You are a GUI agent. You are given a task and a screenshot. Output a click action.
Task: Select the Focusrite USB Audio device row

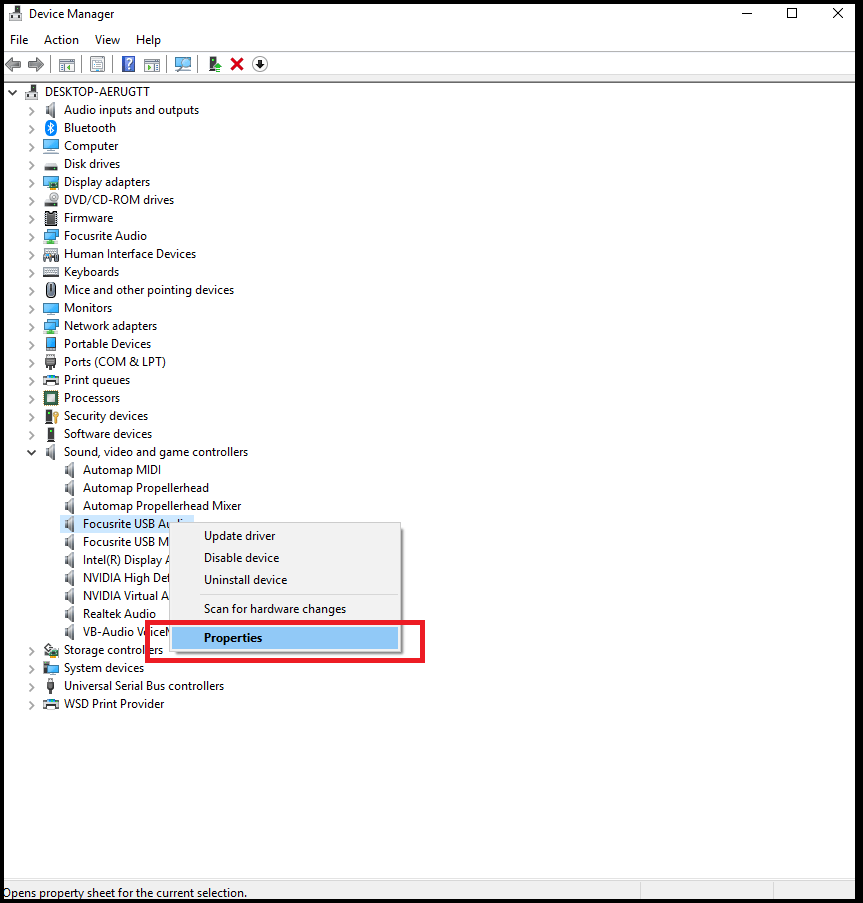[126, 524]
